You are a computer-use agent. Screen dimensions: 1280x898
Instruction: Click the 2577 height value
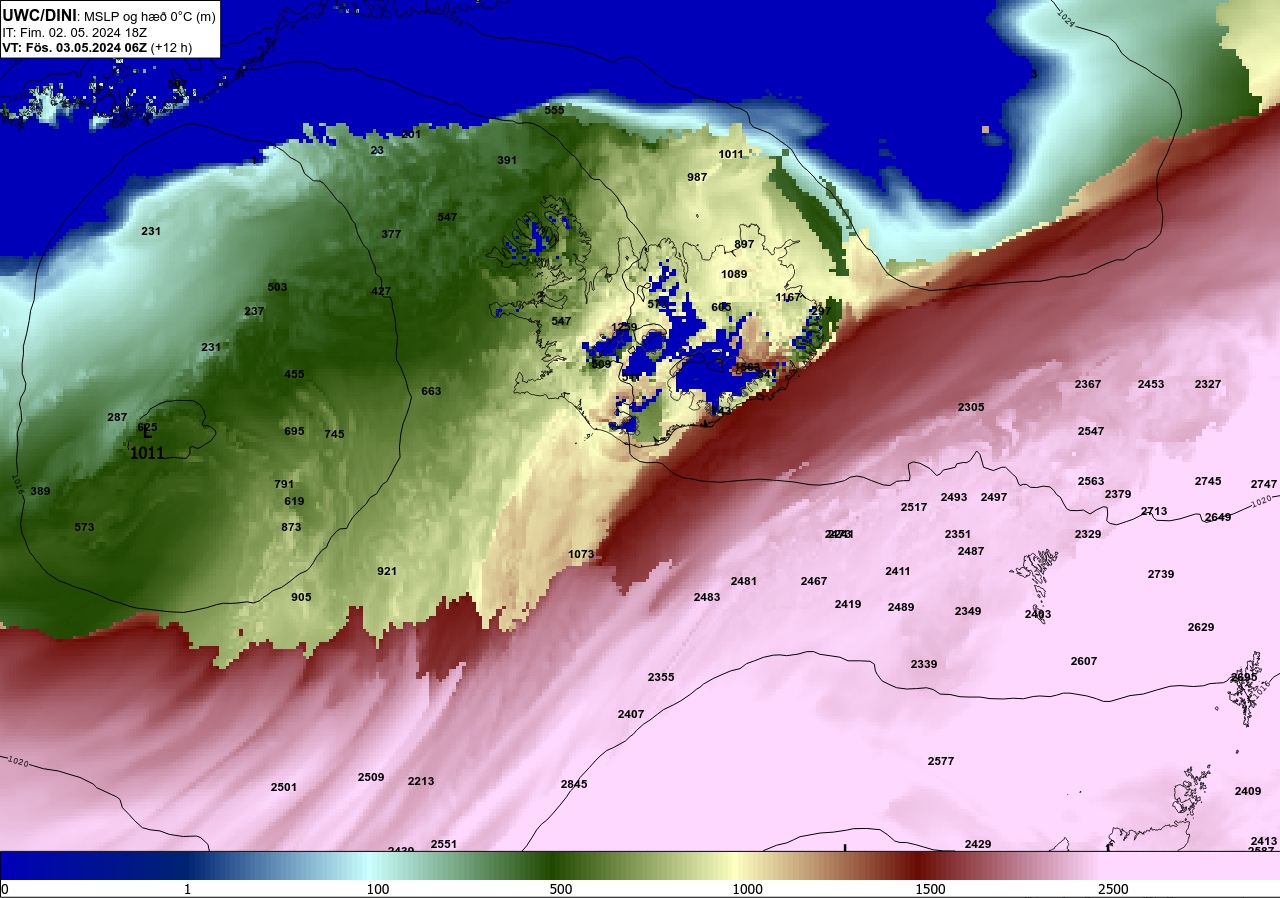coord(941,761)
